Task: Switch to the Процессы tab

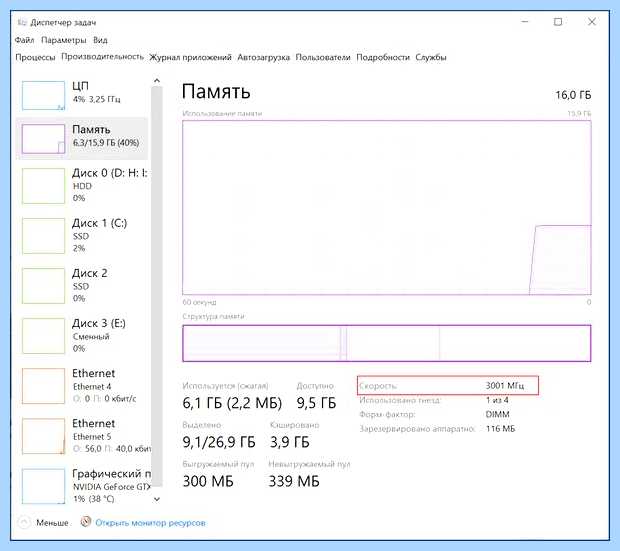Action: tap(35, 57)
